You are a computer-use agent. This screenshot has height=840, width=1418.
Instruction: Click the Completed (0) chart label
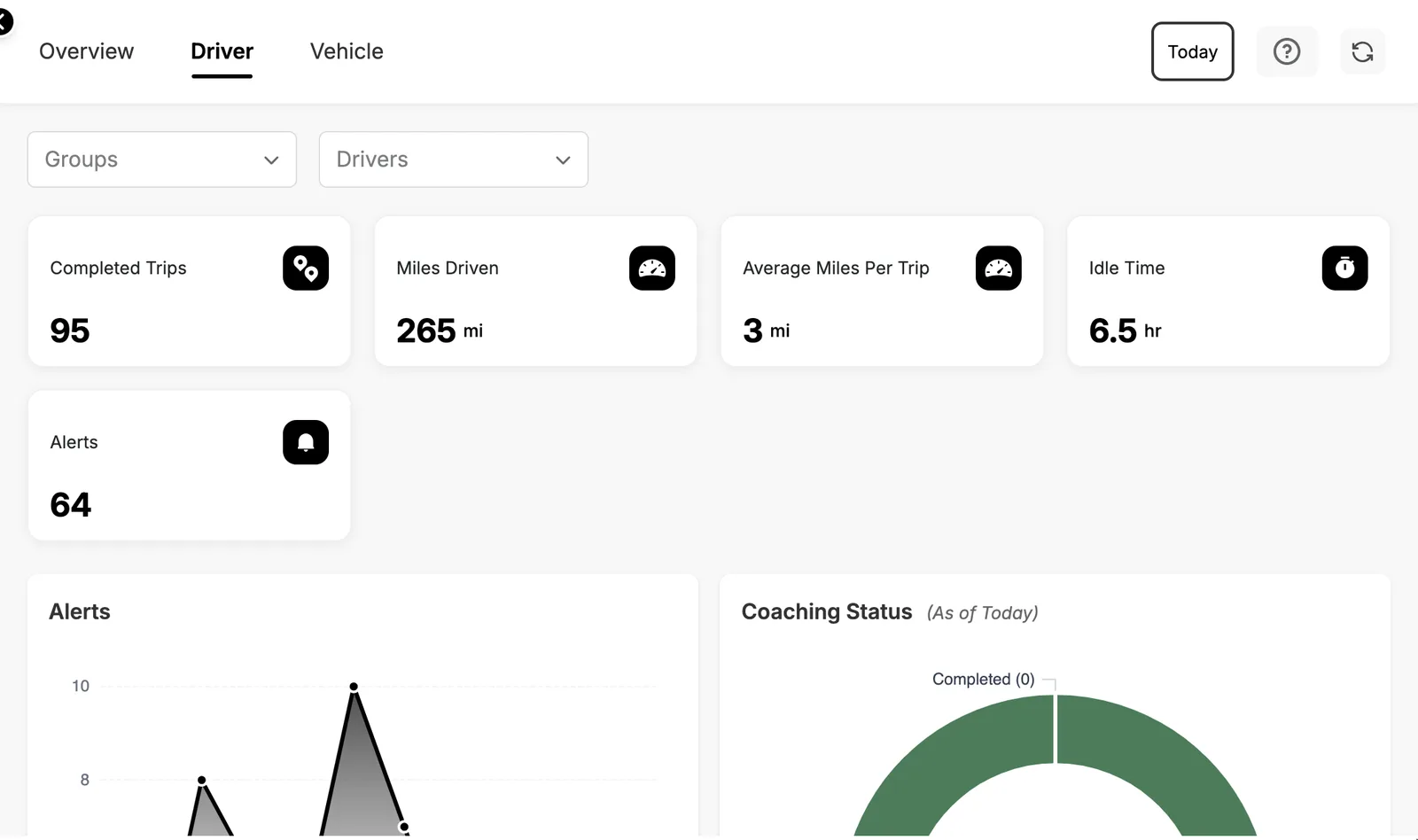coord(984,679)
